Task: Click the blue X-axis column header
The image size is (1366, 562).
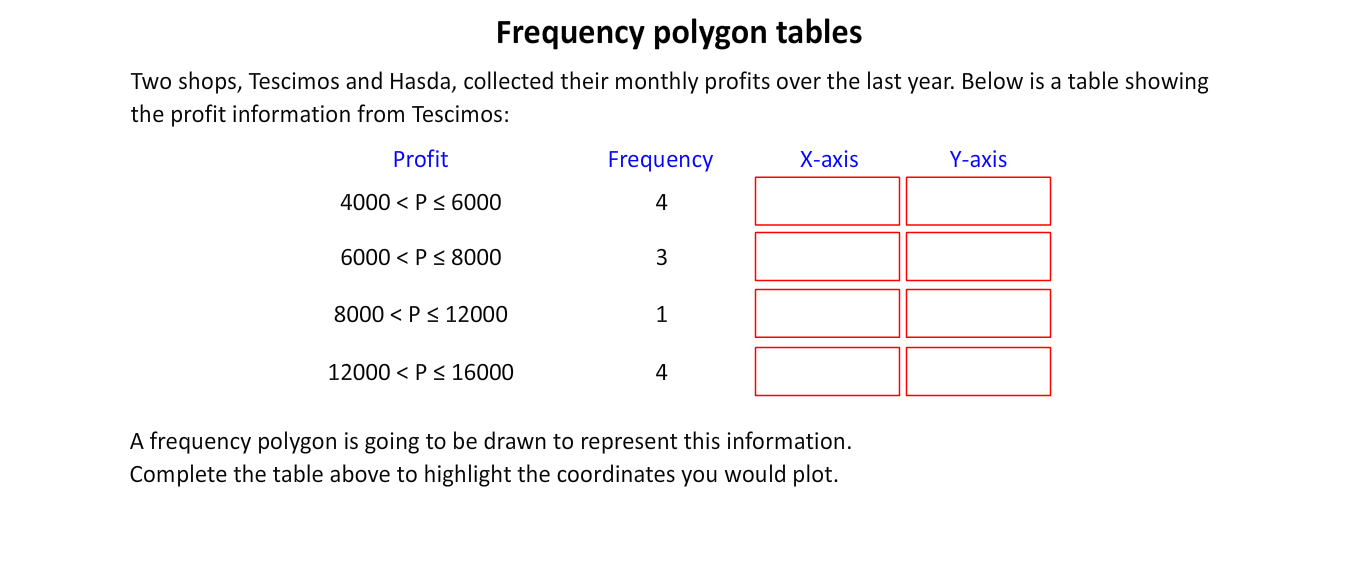Action: pos(829,159)
